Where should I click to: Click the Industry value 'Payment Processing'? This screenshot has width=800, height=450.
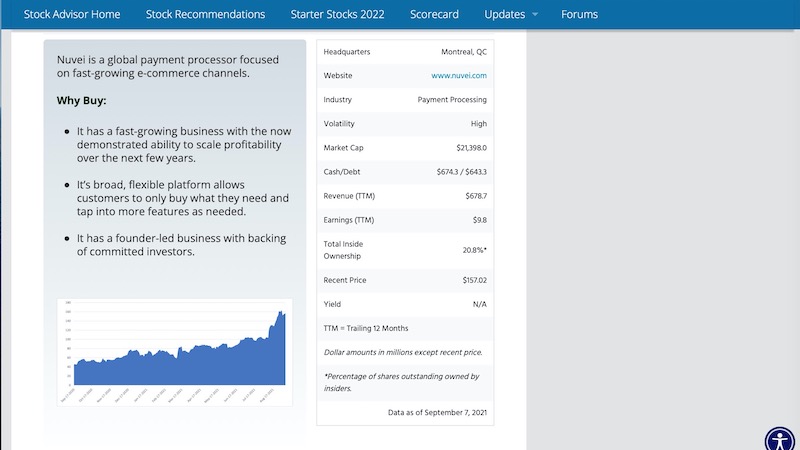(x=452, y=99)
